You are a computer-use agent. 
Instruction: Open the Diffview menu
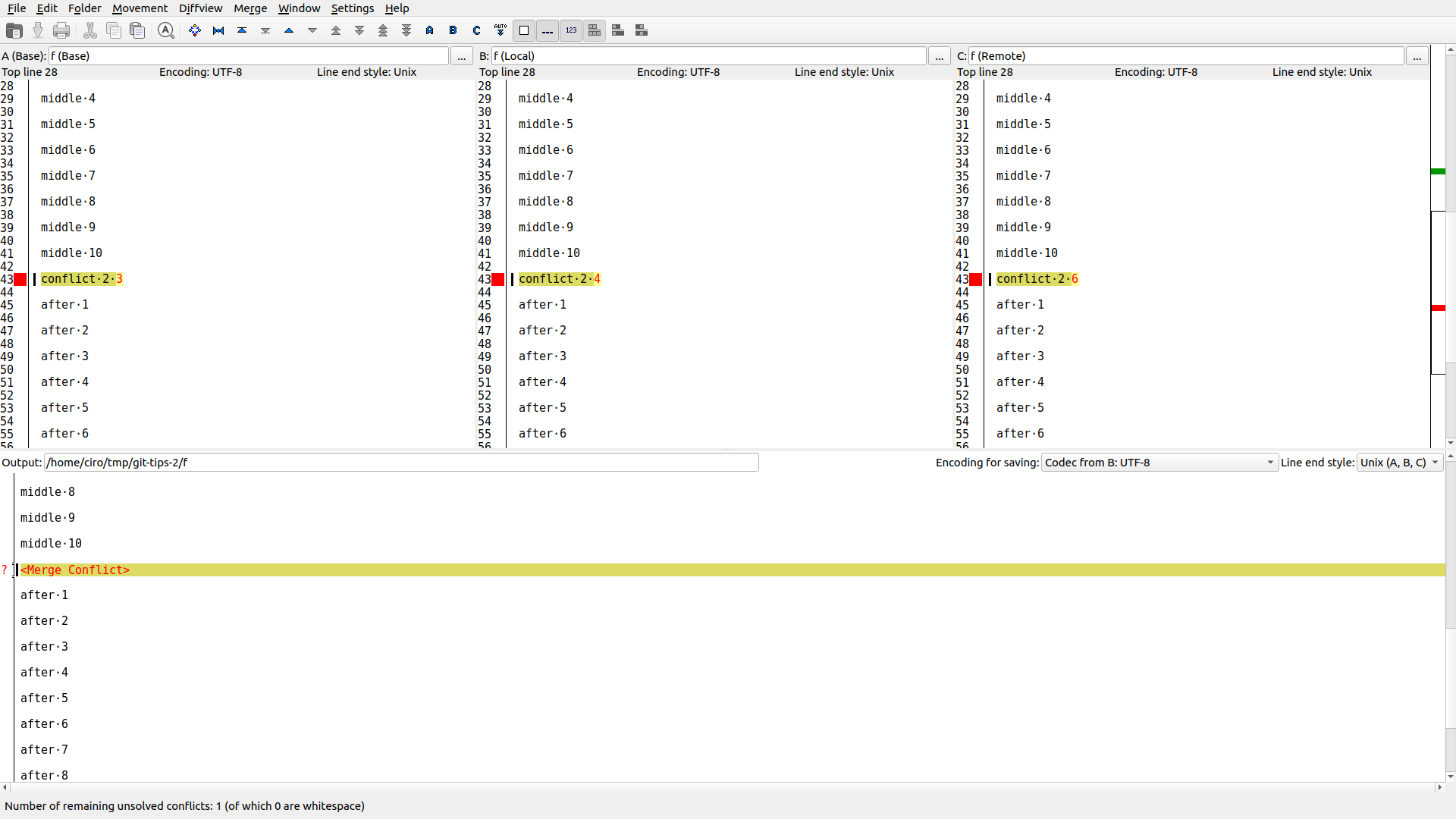coord(200,8)
